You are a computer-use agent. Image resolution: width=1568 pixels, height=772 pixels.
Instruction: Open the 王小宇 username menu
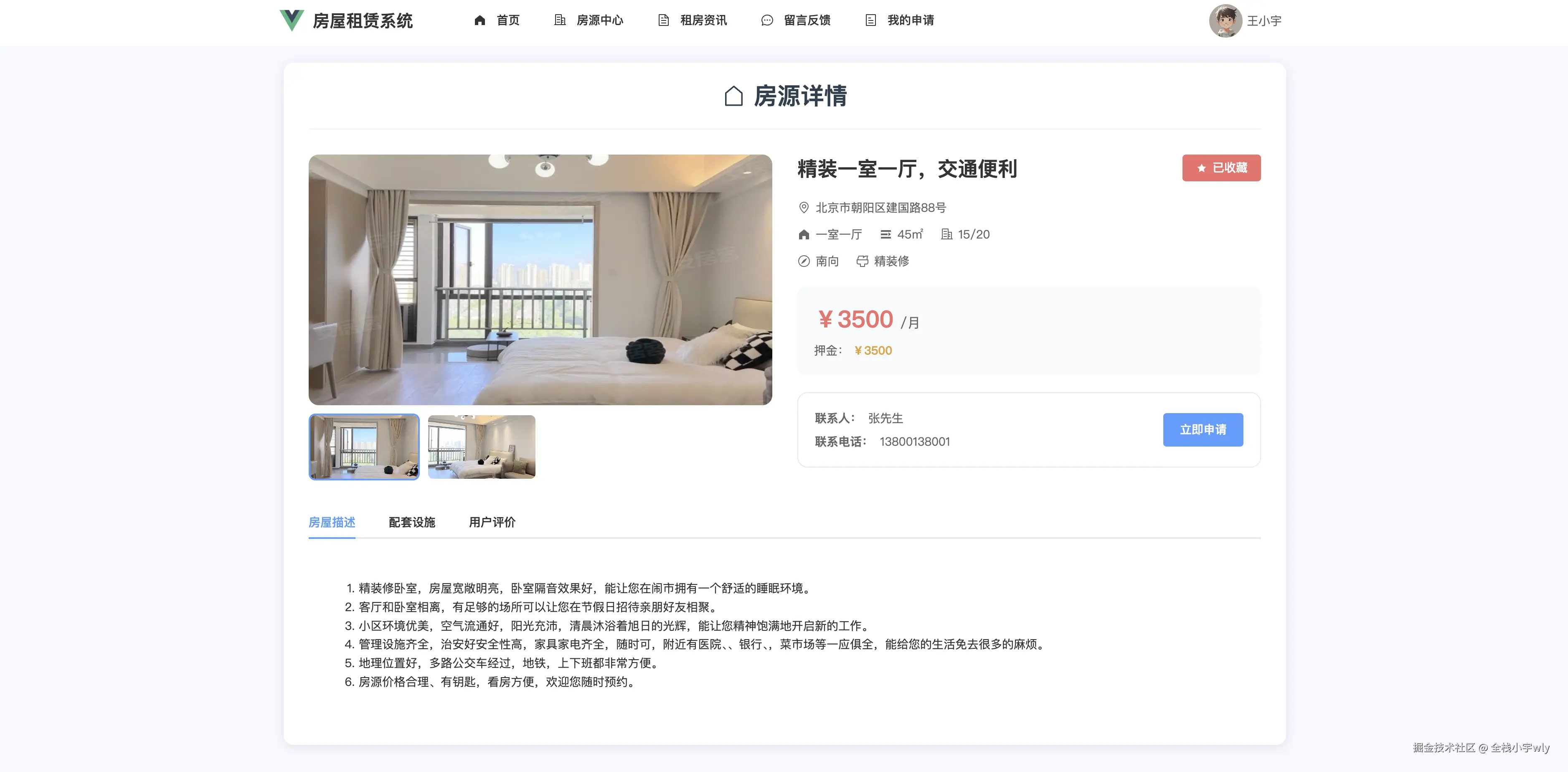1264,21
